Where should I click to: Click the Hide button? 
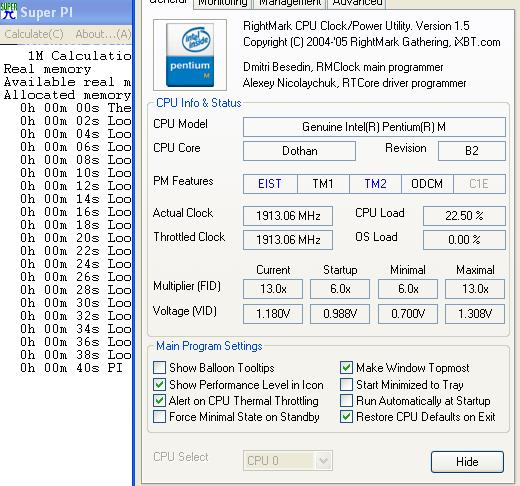467,462
